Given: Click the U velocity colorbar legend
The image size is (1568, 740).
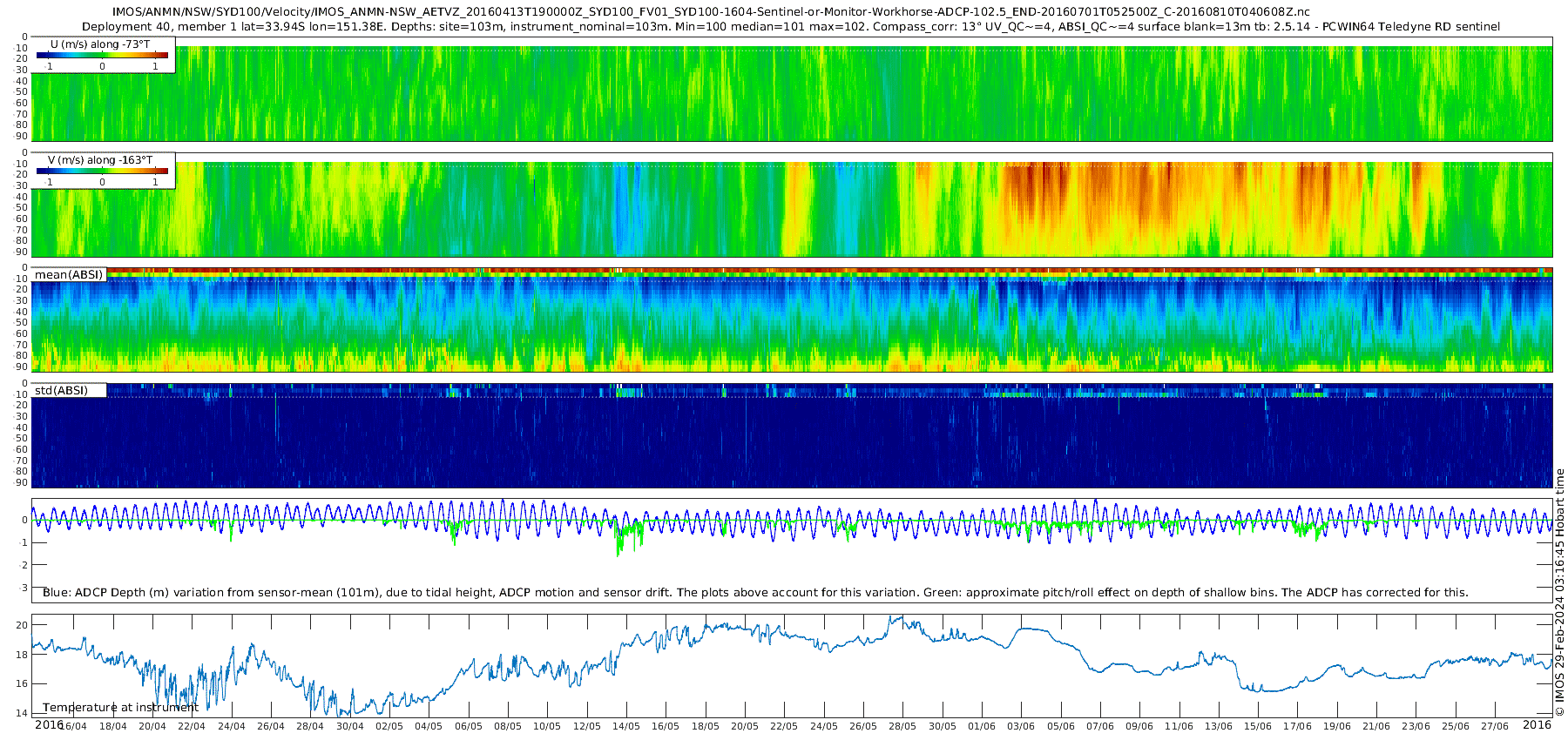Looking at the screenshot, I should click(x=105, y=55).
